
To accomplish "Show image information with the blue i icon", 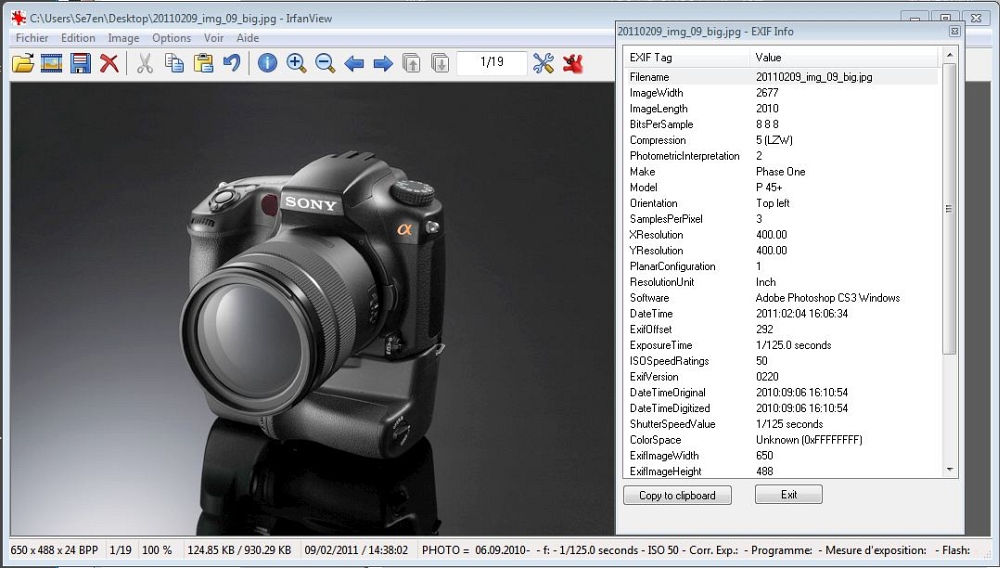I will tap(267, 63).
